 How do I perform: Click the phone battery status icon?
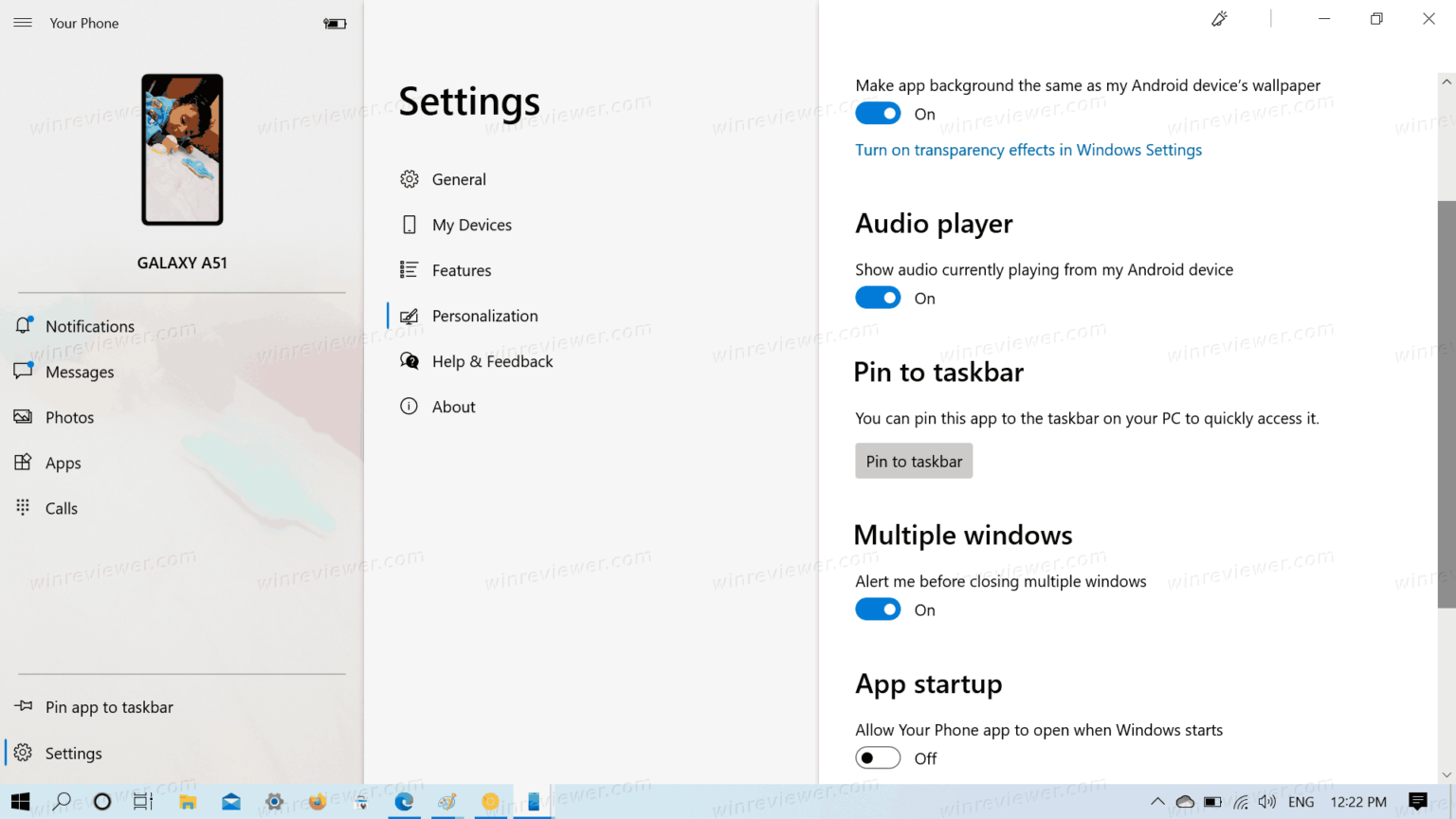335,24
